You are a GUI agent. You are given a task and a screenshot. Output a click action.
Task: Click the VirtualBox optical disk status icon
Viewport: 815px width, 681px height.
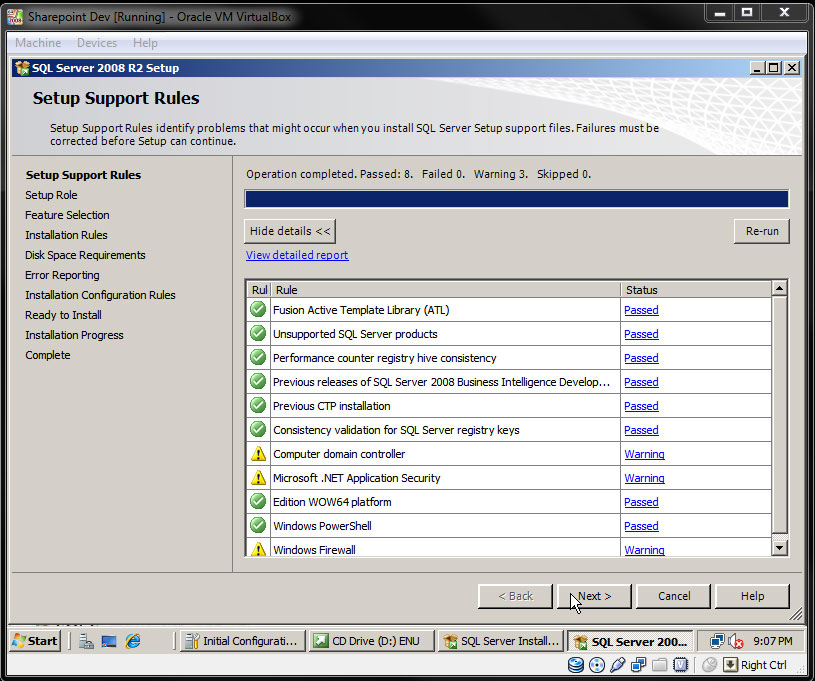(x=597, y=664)
